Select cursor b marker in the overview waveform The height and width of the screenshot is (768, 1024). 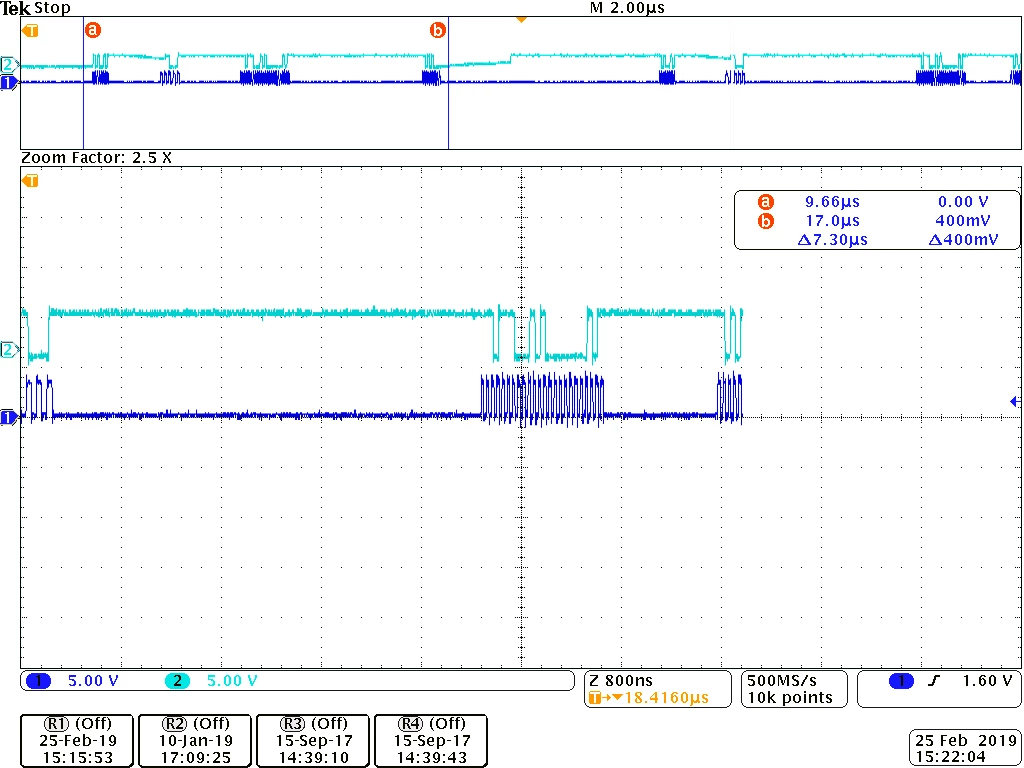(438, 30)
